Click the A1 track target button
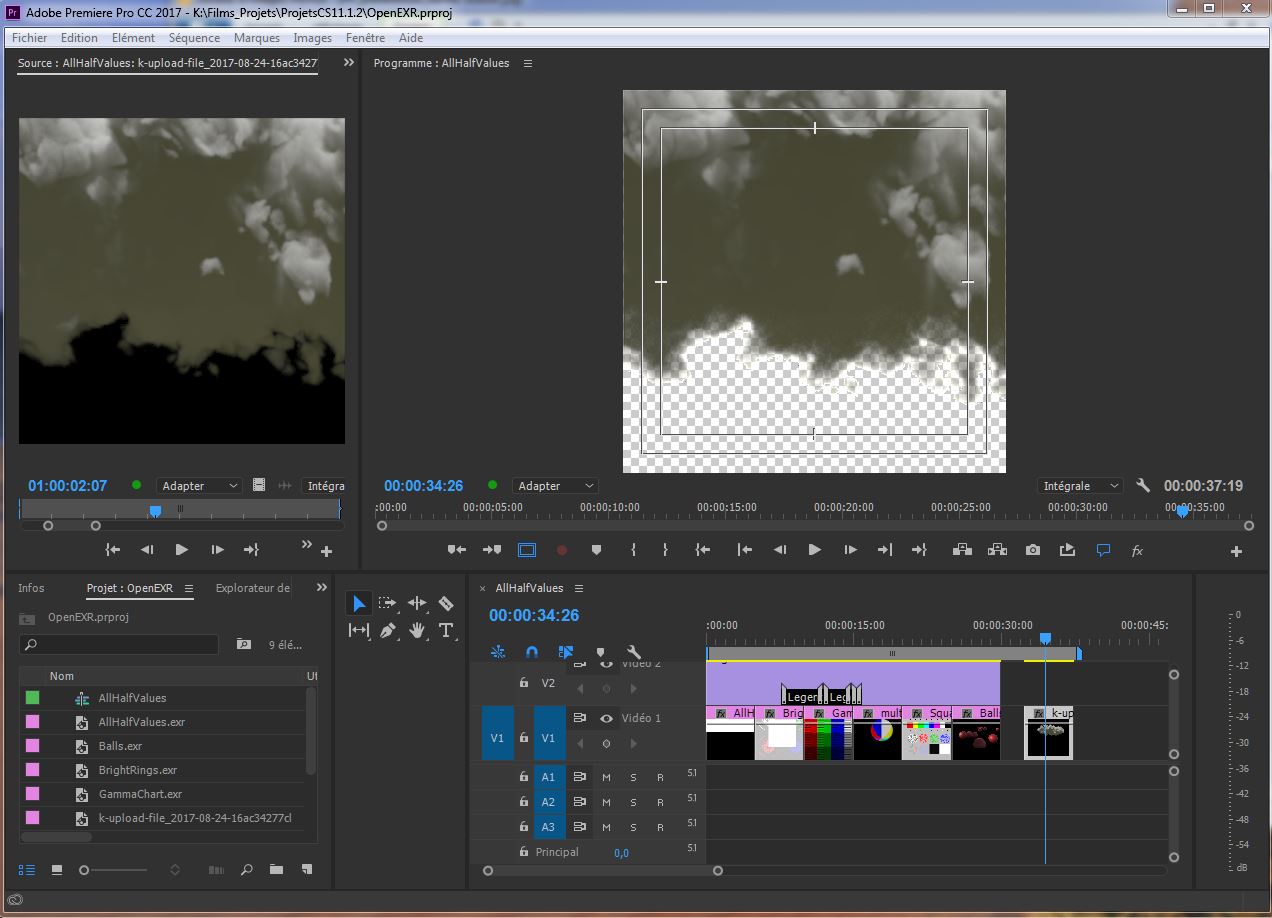The image size is (1272, 918). pyautogui.click(x=548, y=777)
